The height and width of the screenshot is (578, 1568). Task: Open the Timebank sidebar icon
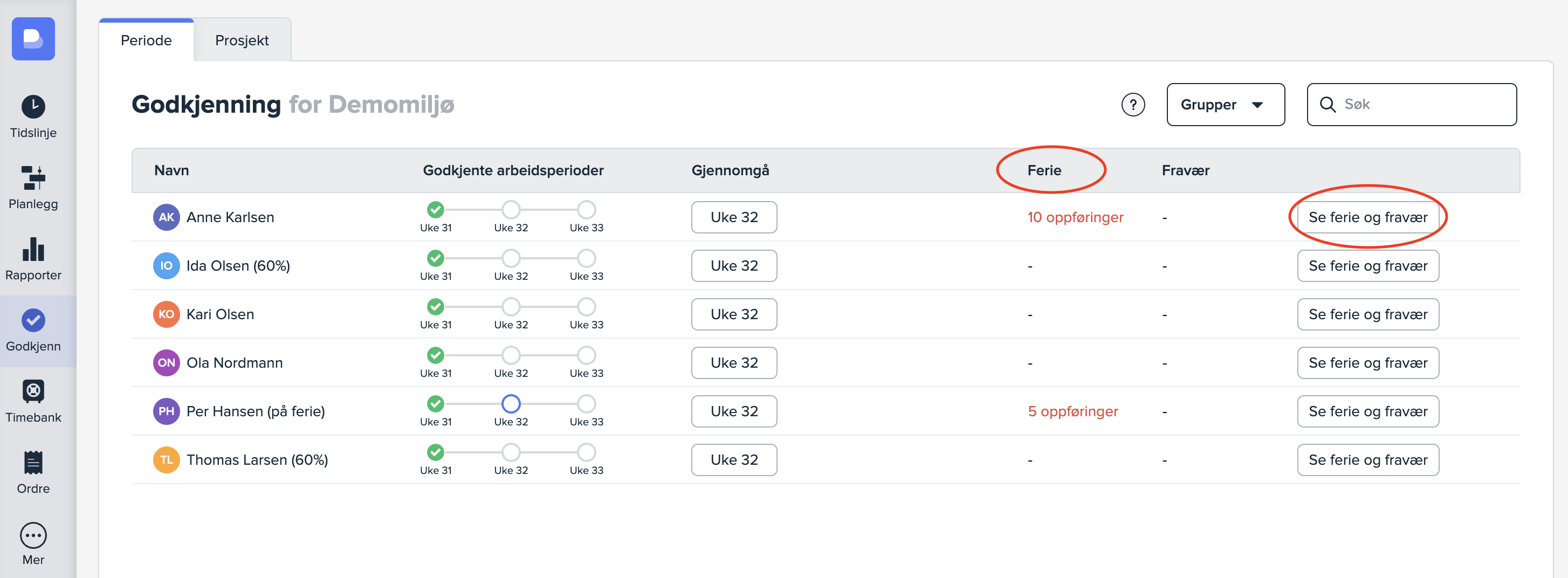pos(33,391)
